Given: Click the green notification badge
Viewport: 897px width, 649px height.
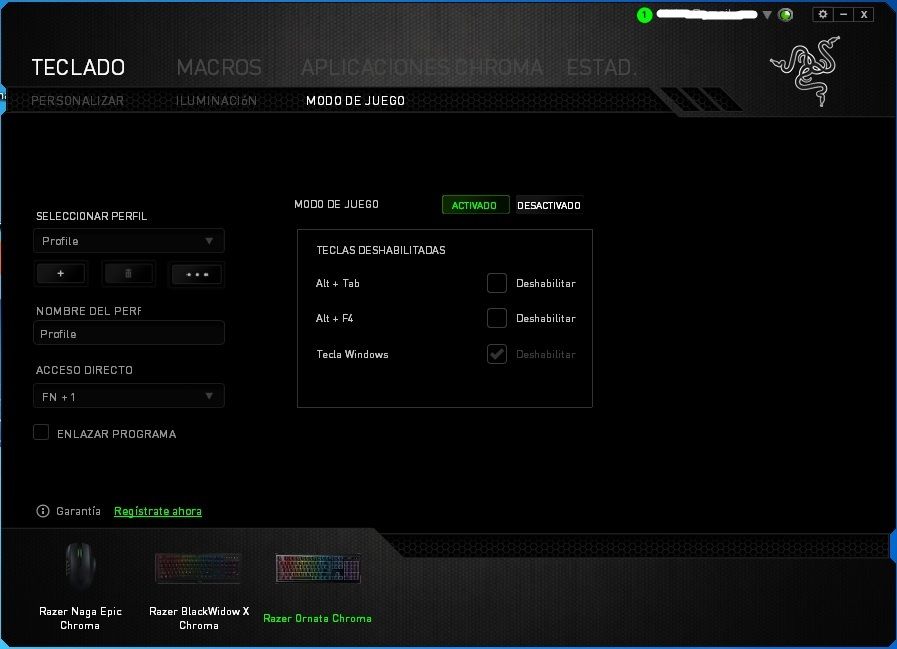Looking at the screenshot, I should click(x=645, y=15).
